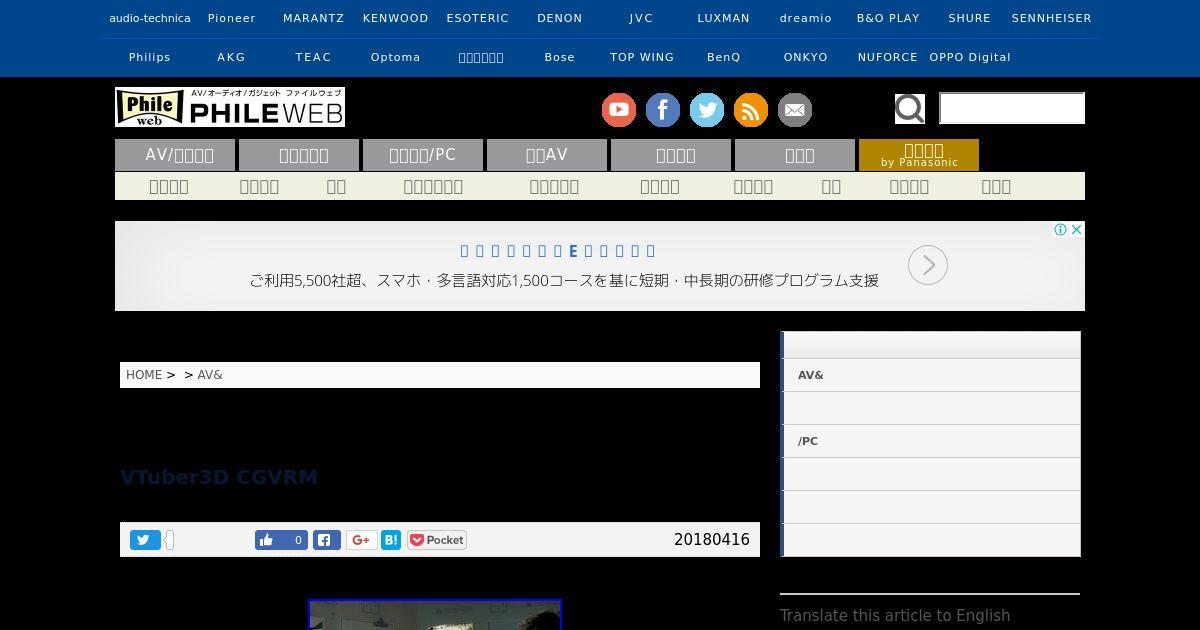Open the KENWOOD brand link
This screenshot has height=630, width=1200.
pyautogui.click(x=396, y=18)
